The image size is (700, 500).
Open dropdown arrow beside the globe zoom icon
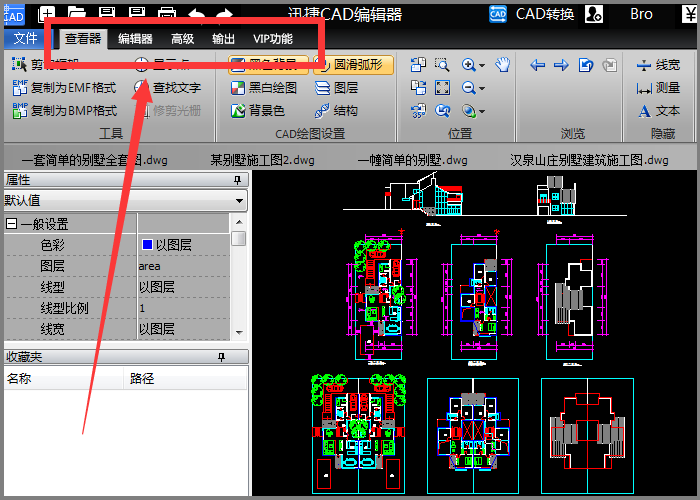click(482, 111)
